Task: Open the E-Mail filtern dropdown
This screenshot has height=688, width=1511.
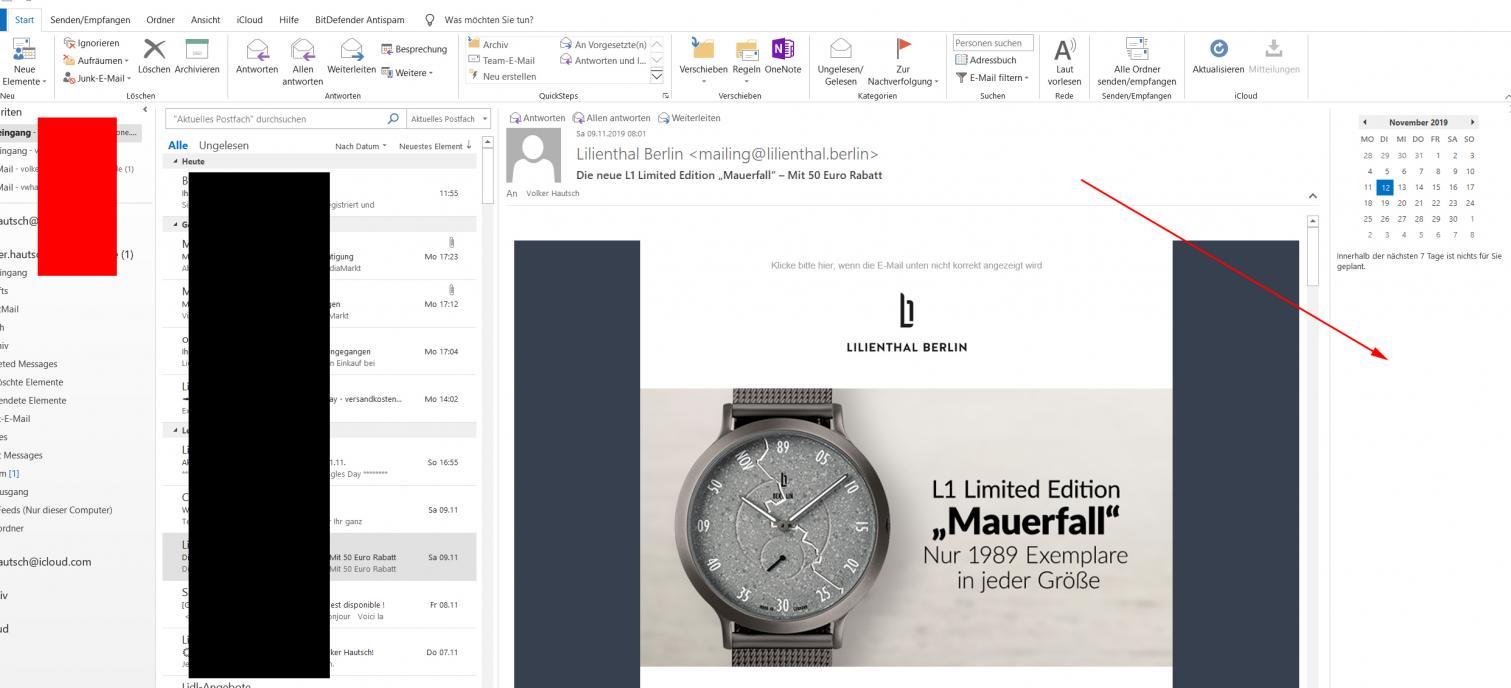Action: (x=990, y=78)
